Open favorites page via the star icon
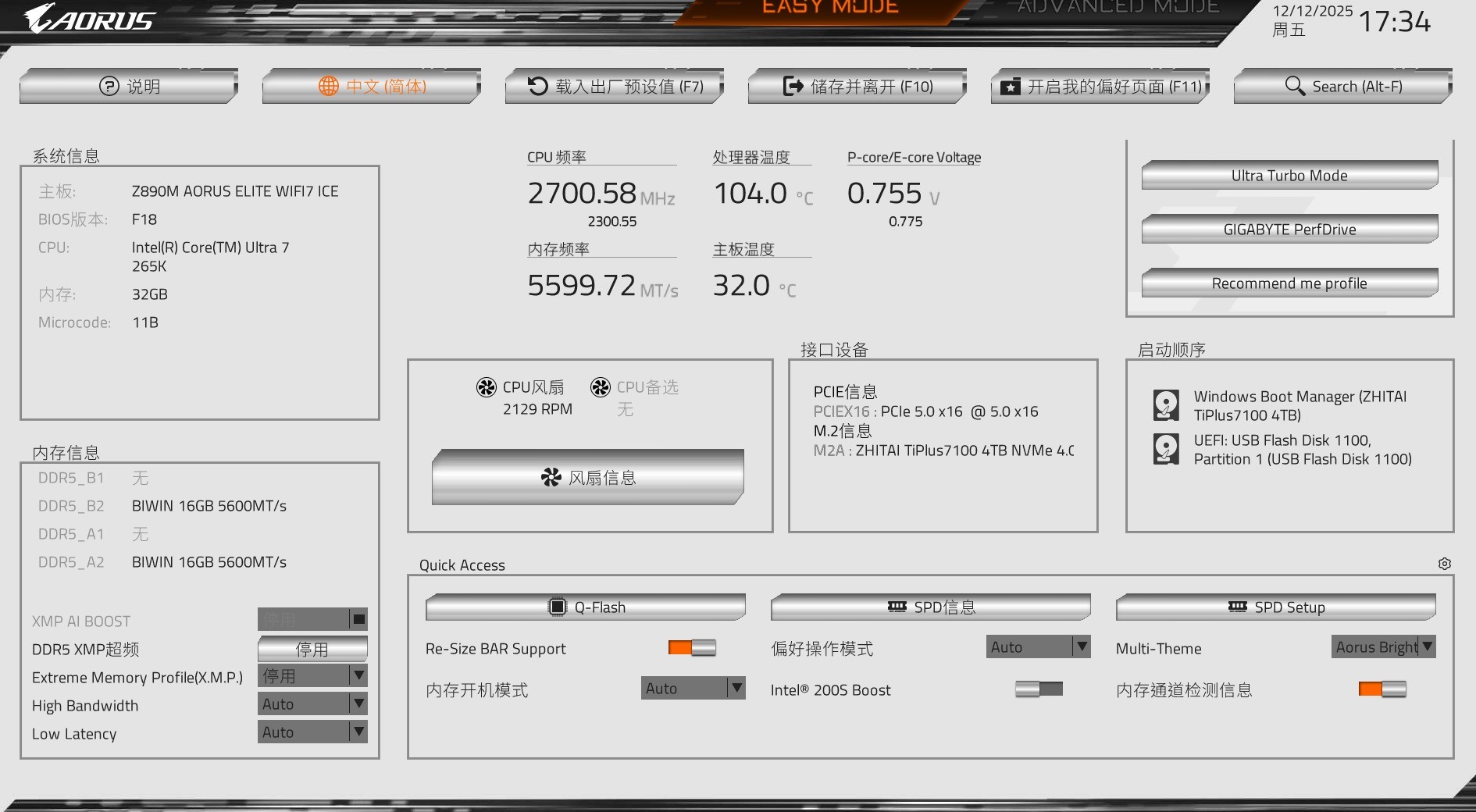Viewport: 1476px width, 812px height. tap(1010, 86)
